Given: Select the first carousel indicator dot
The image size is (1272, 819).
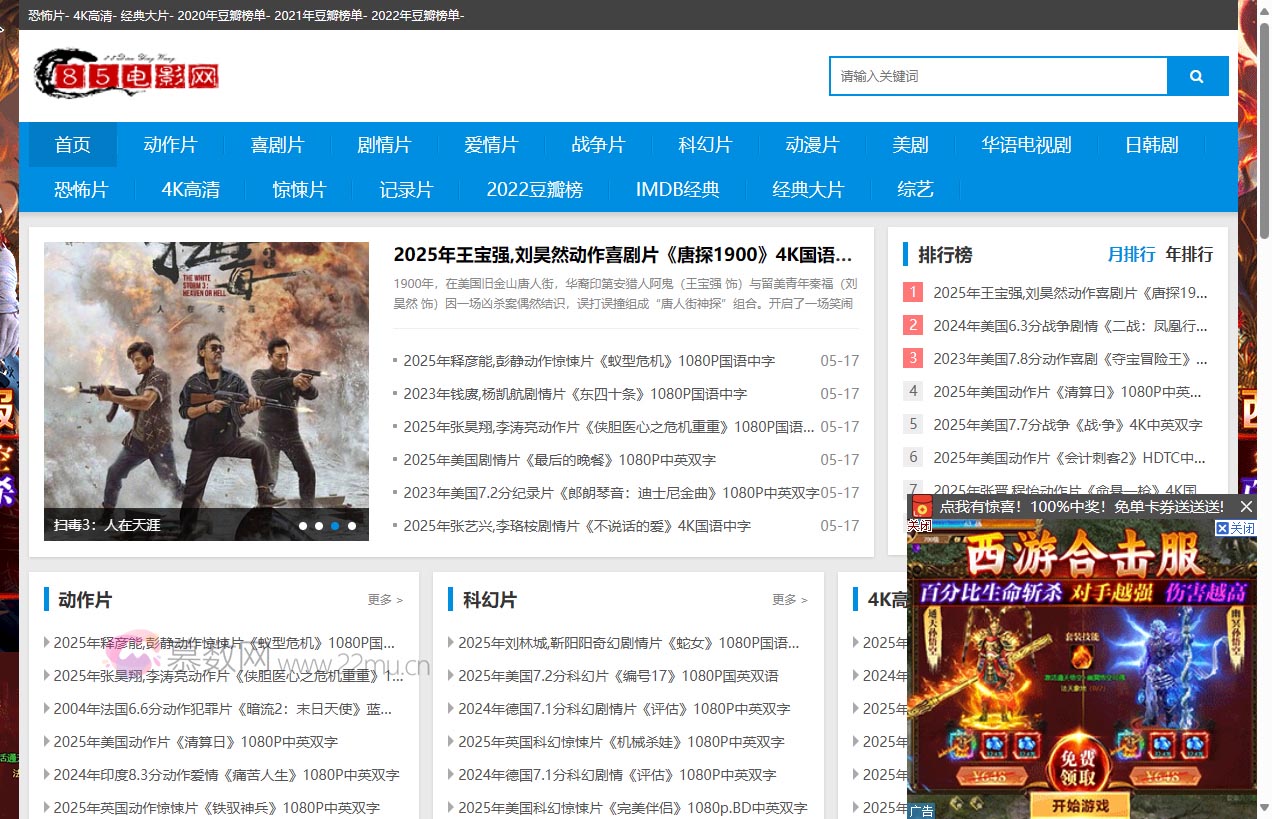Looking at the screenshot, I should coord(303,525).
